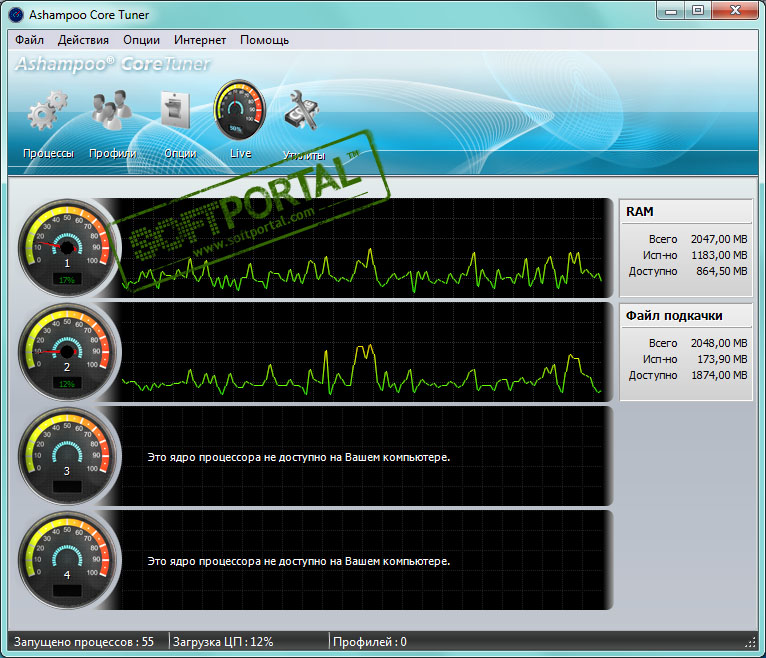Click the core 4 unavailable message
The width and height of the screenshot is (766, 658).
[x=298, y=561]
